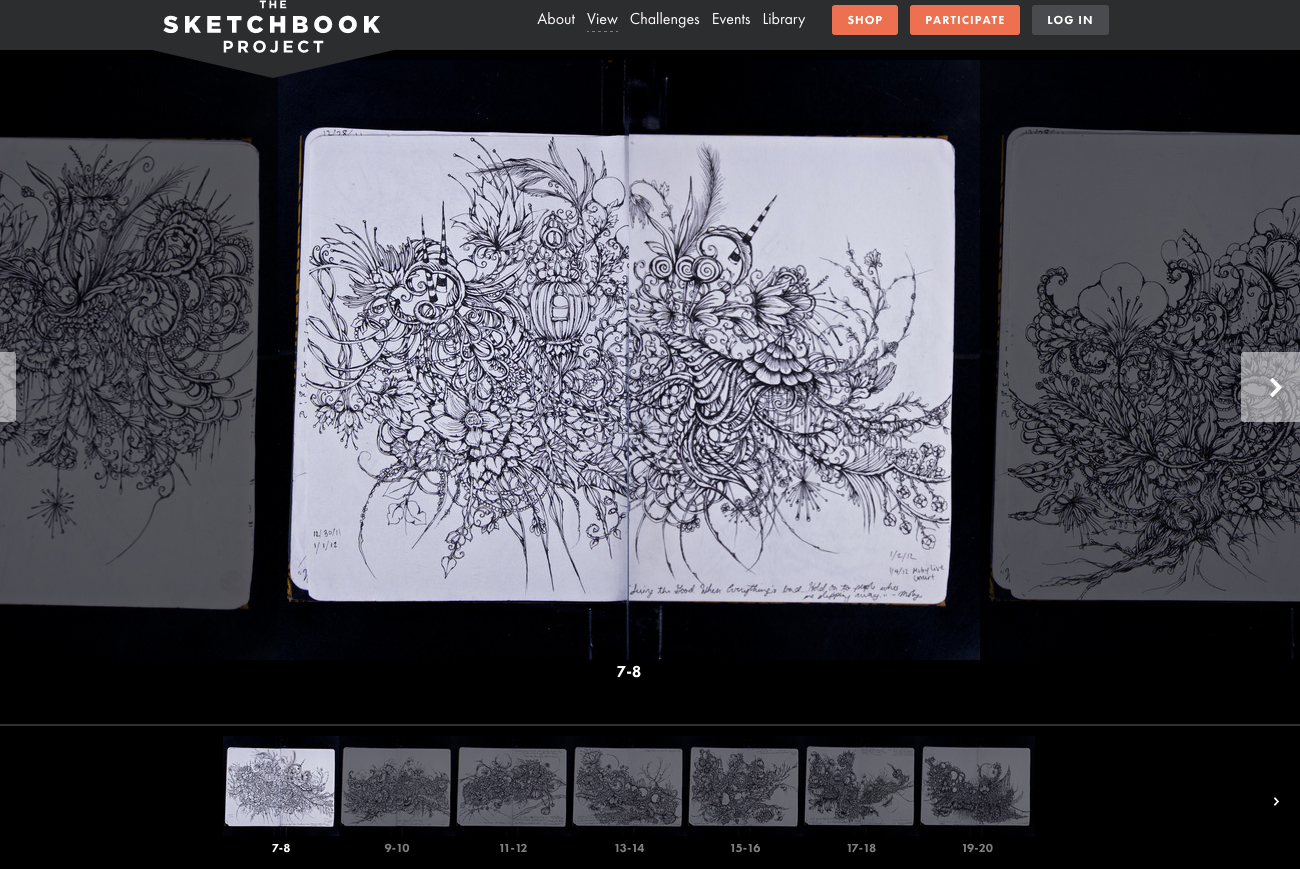
Task: Select the pages 15-16 thumbnail
Action: [745, 786]
